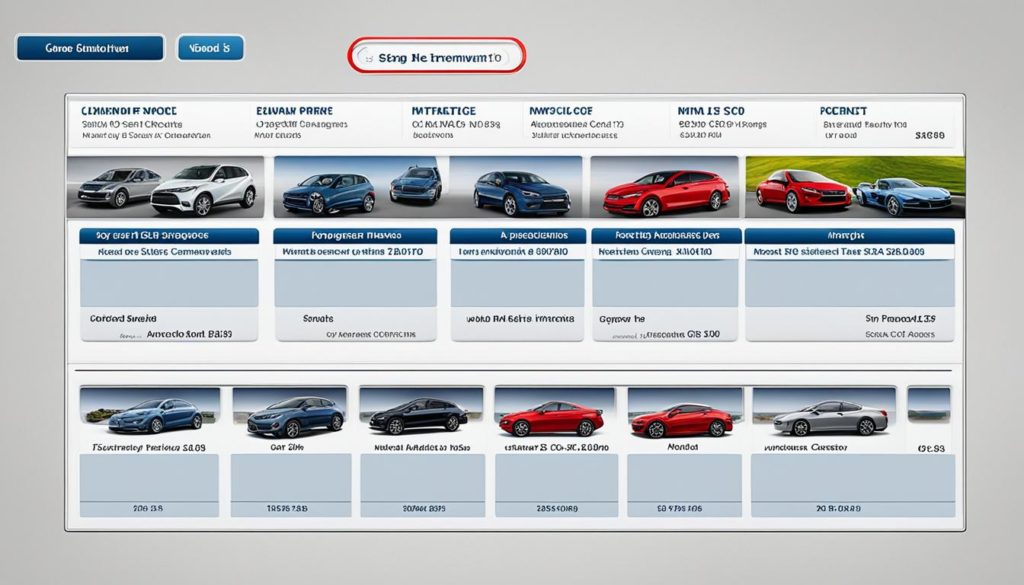Image resolution: width=1024 pixels, height=585 pixels.
Task: Click the red-outlined search field at top
Action: coord(437,58)
